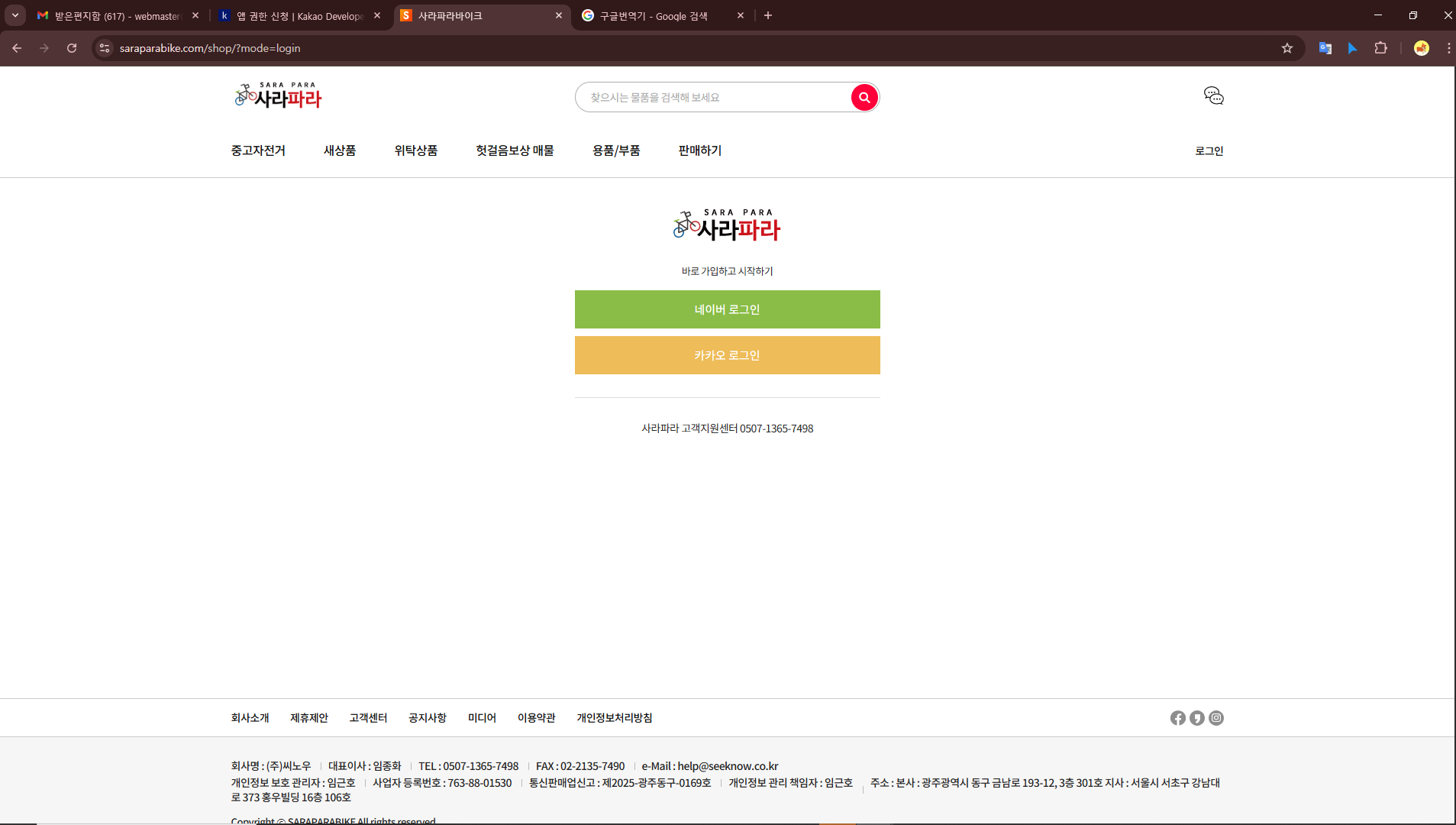Click the 사라파라 logo in header

pyautogui.click(x=278, y=95)
